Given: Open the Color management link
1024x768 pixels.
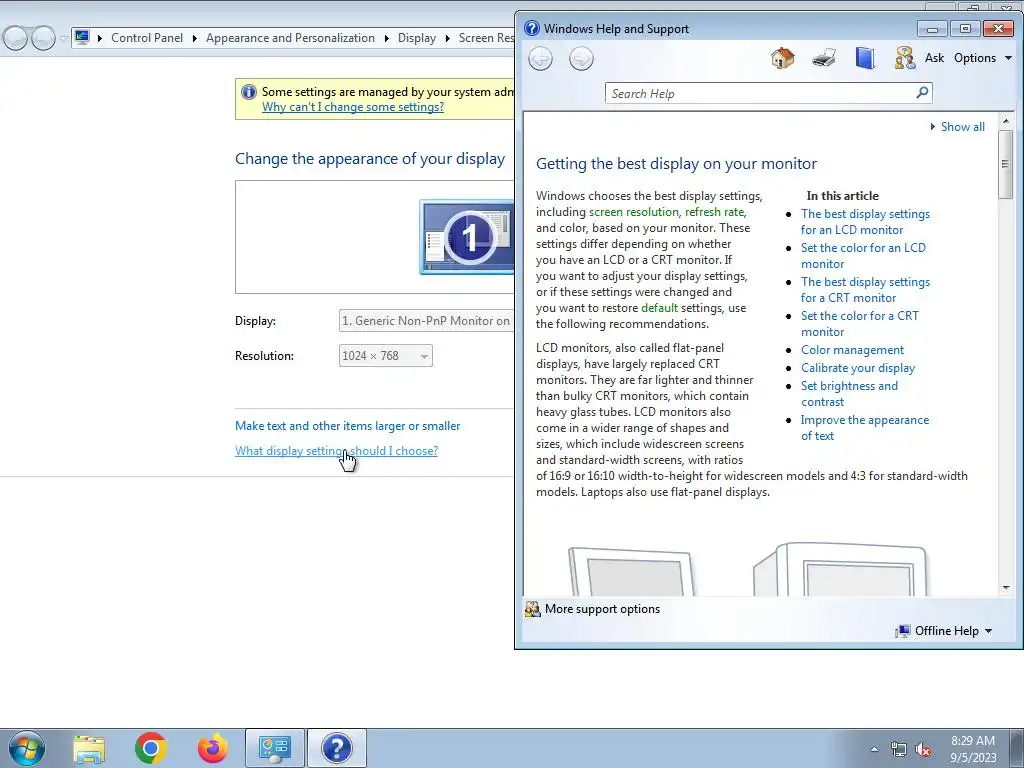Looking at the screenshot, I should pyautogui.click(x=852, y=350).
